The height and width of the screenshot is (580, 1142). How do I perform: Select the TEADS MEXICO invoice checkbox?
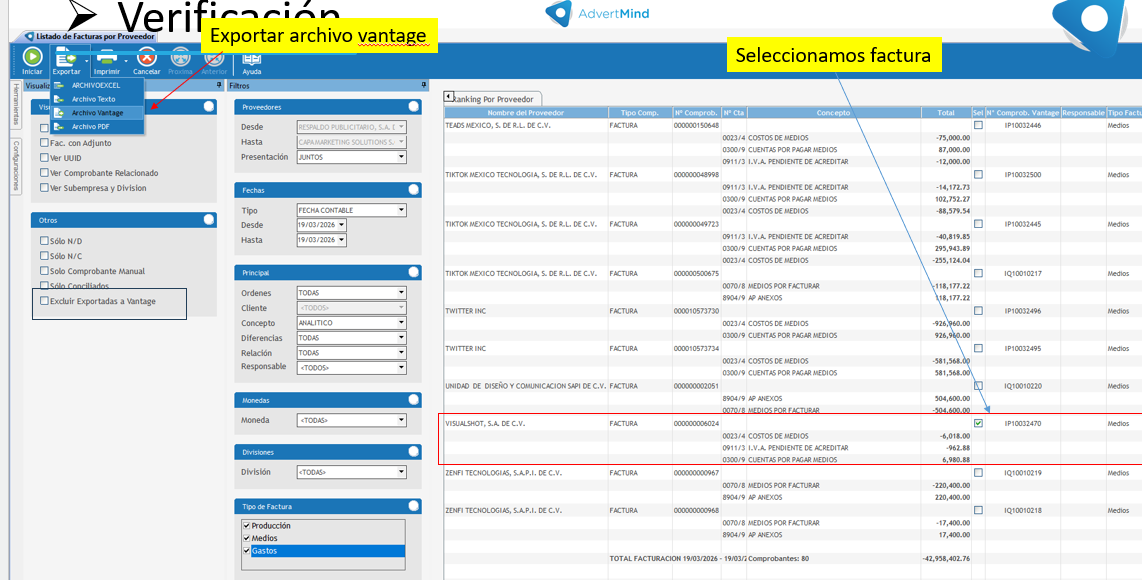979,125
